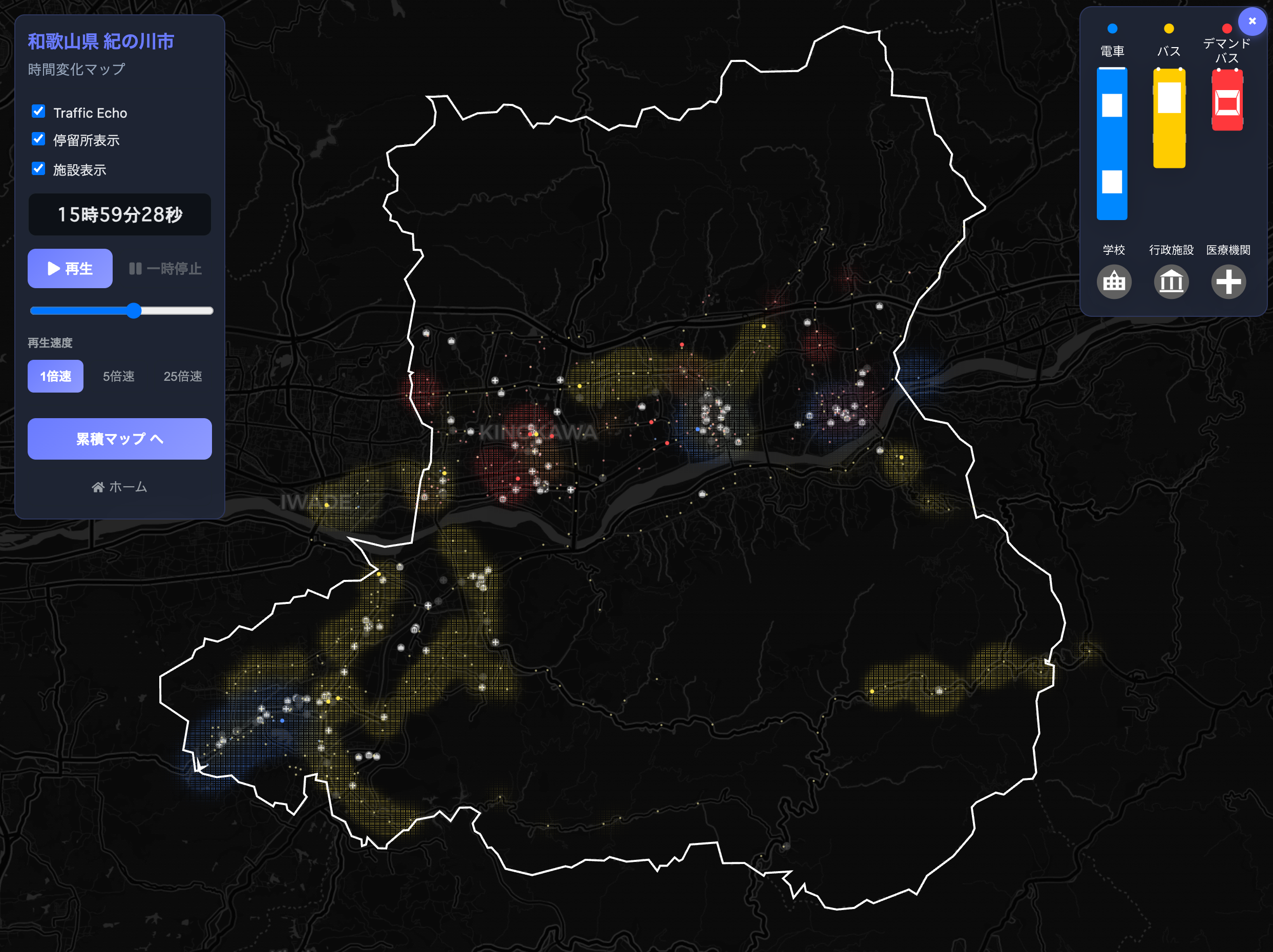
Task: Click the yellow bus vehicle icon
Action: pyautogui.click(x=1169, y=119)
